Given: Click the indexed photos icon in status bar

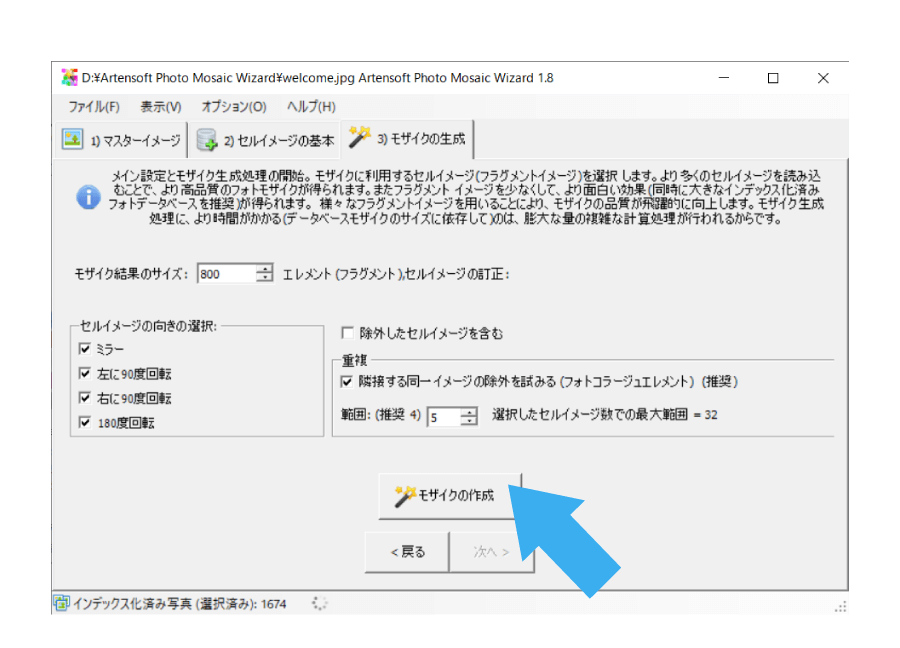Looking at the screenshot, I should click(64, 604).
